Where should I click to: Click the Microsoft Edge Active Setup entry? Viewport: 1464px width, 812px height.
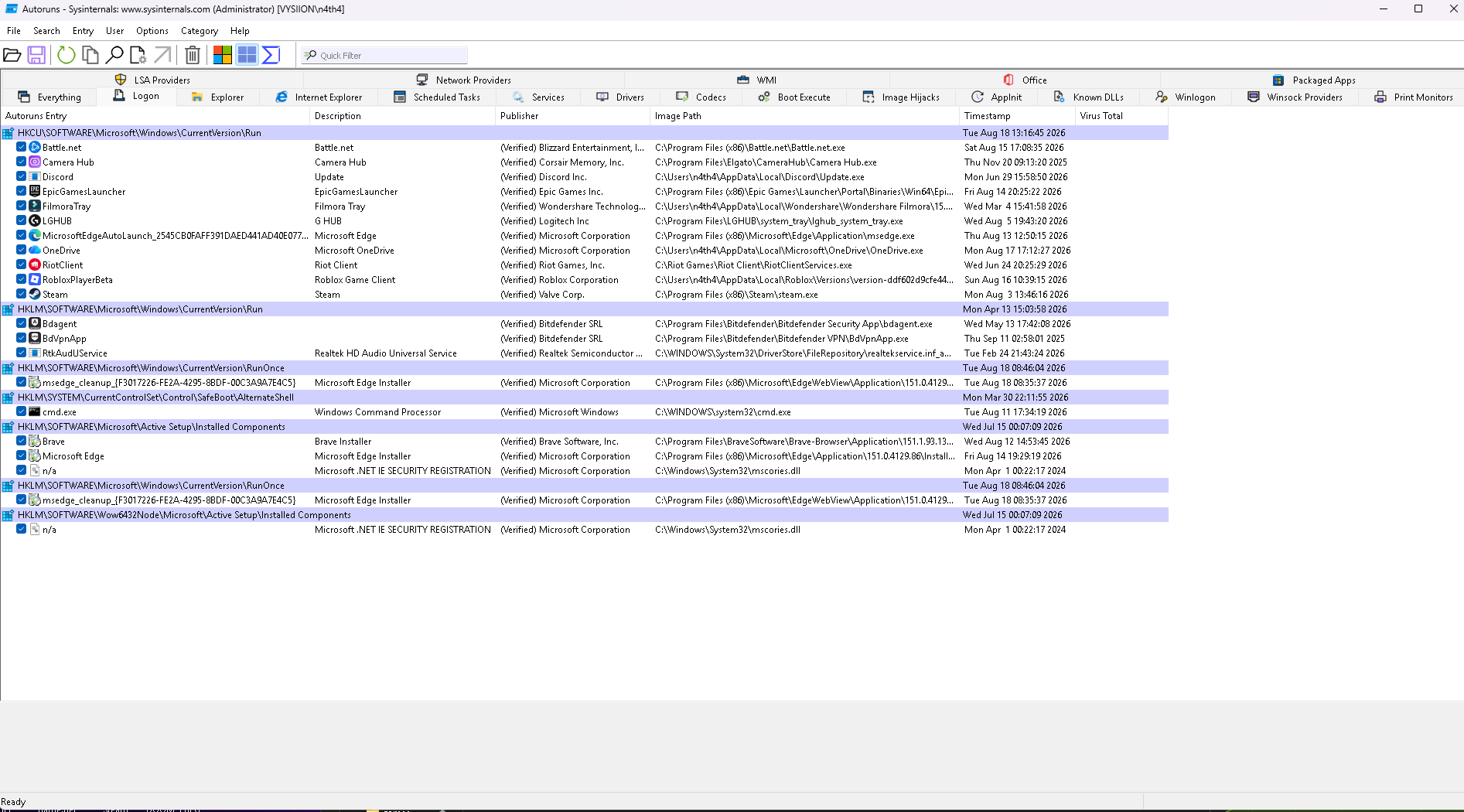click(x=585, y=456)
